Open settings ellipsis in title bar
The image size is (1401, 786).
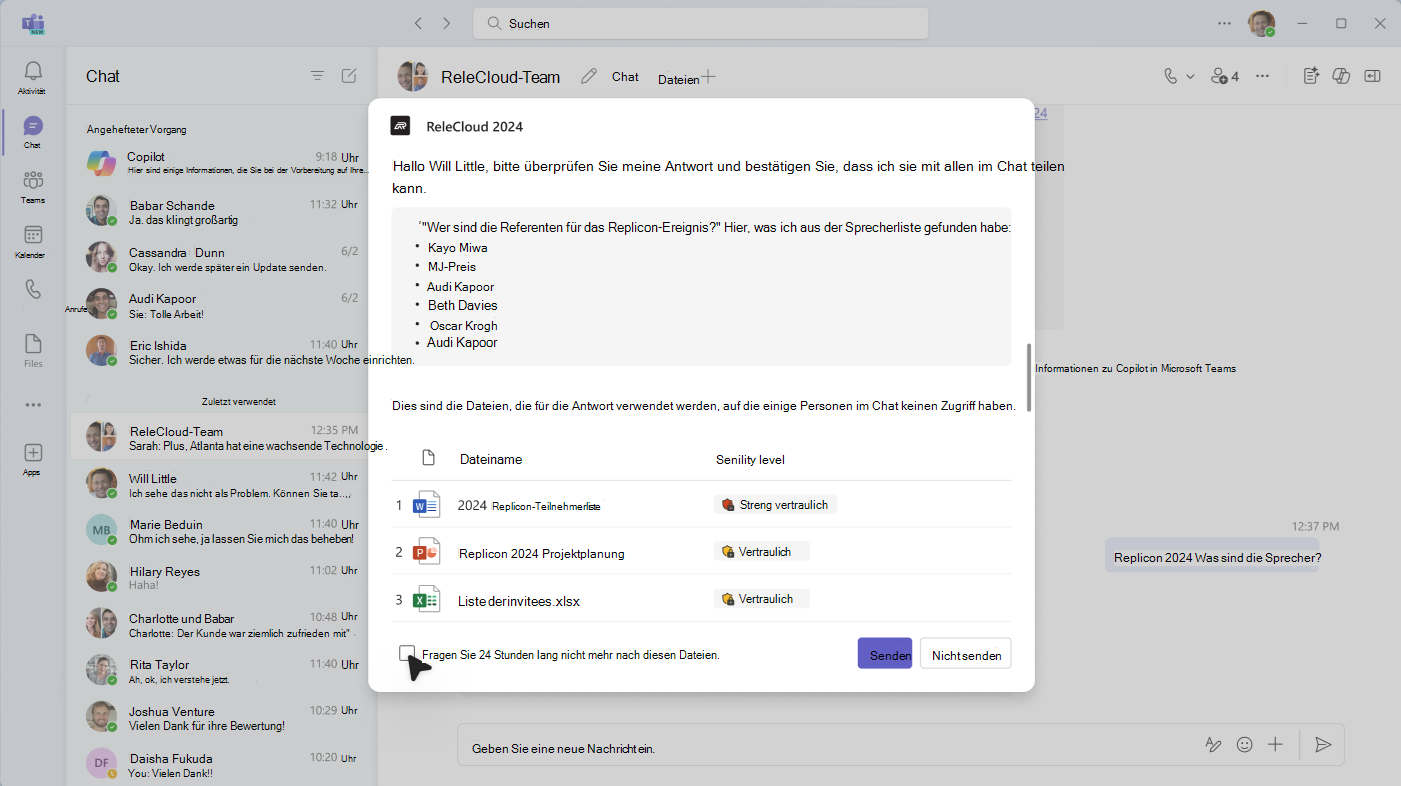1224,23
